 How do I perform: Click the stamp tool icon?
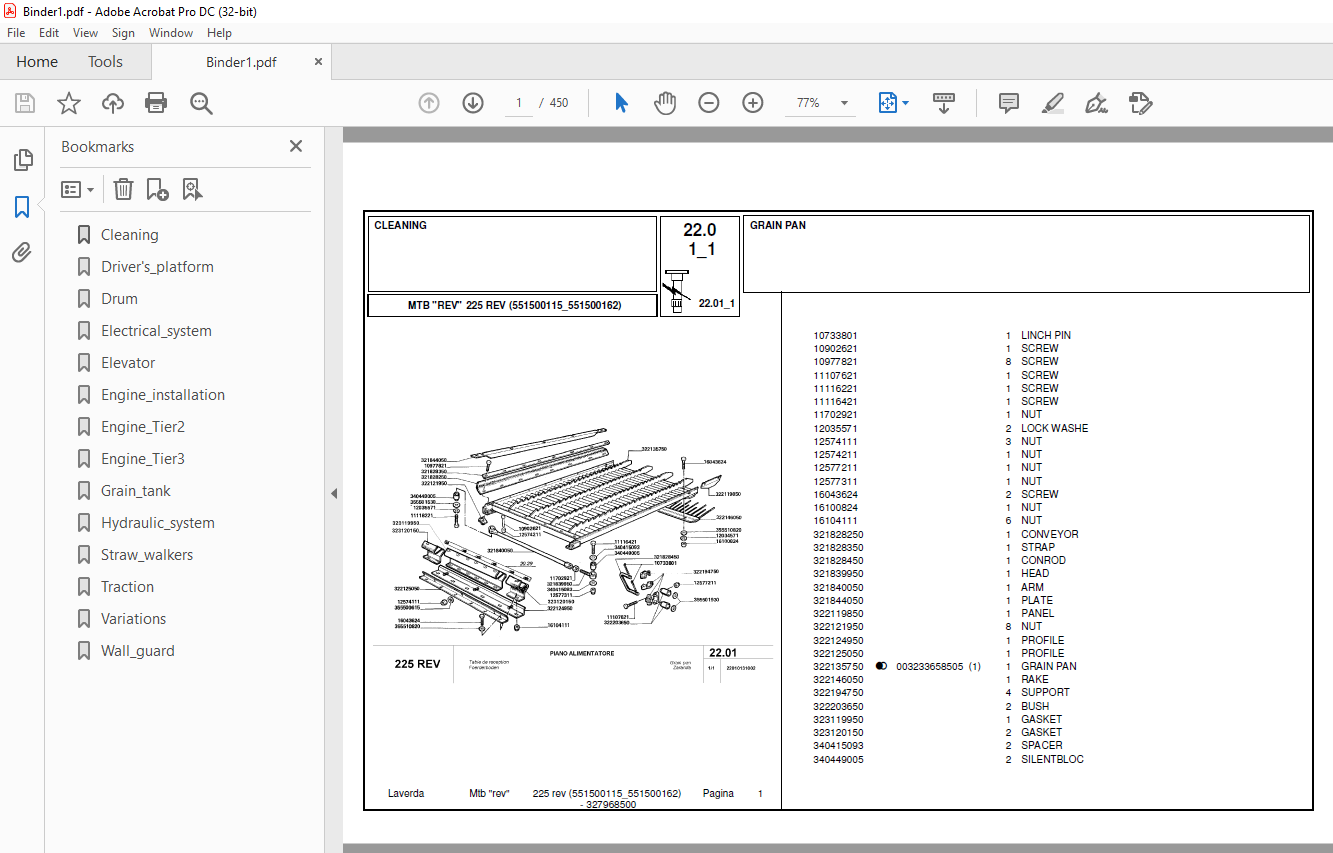(1141, 103)
